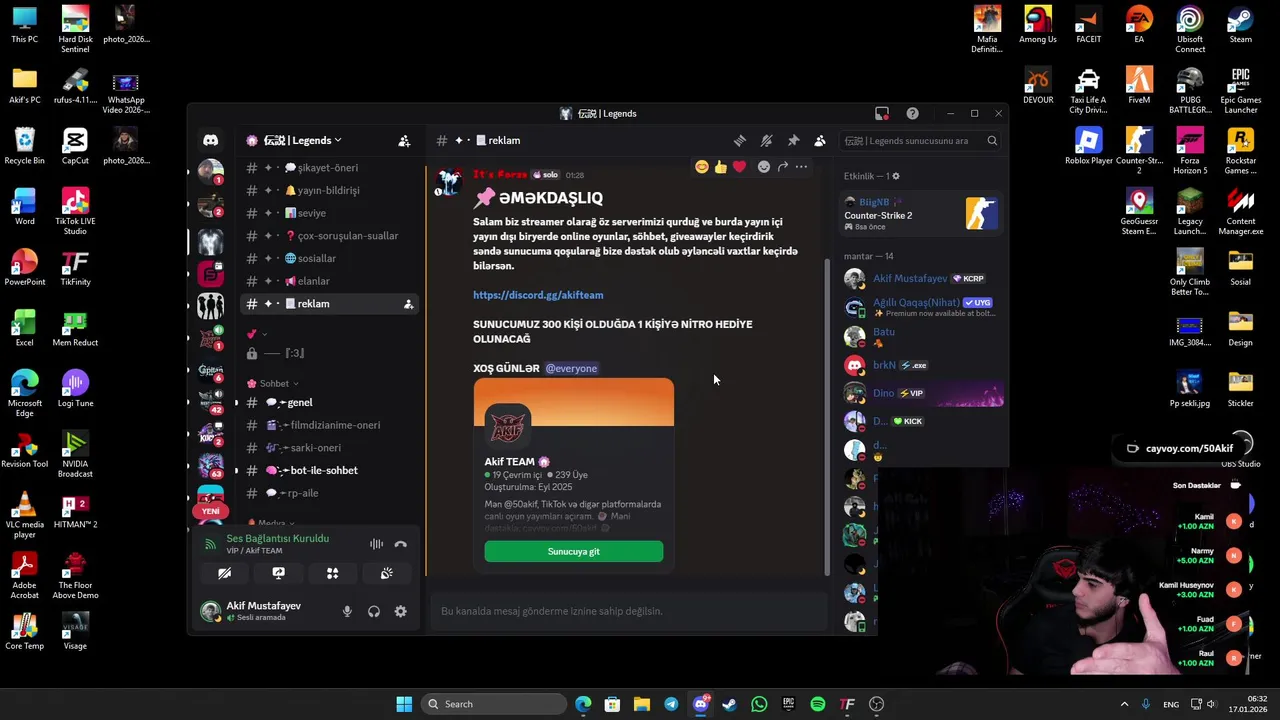Click Spotify icon on taskbar
Image resolution: width=1280 pixels, height=720 pixels.
coord(818,704)
